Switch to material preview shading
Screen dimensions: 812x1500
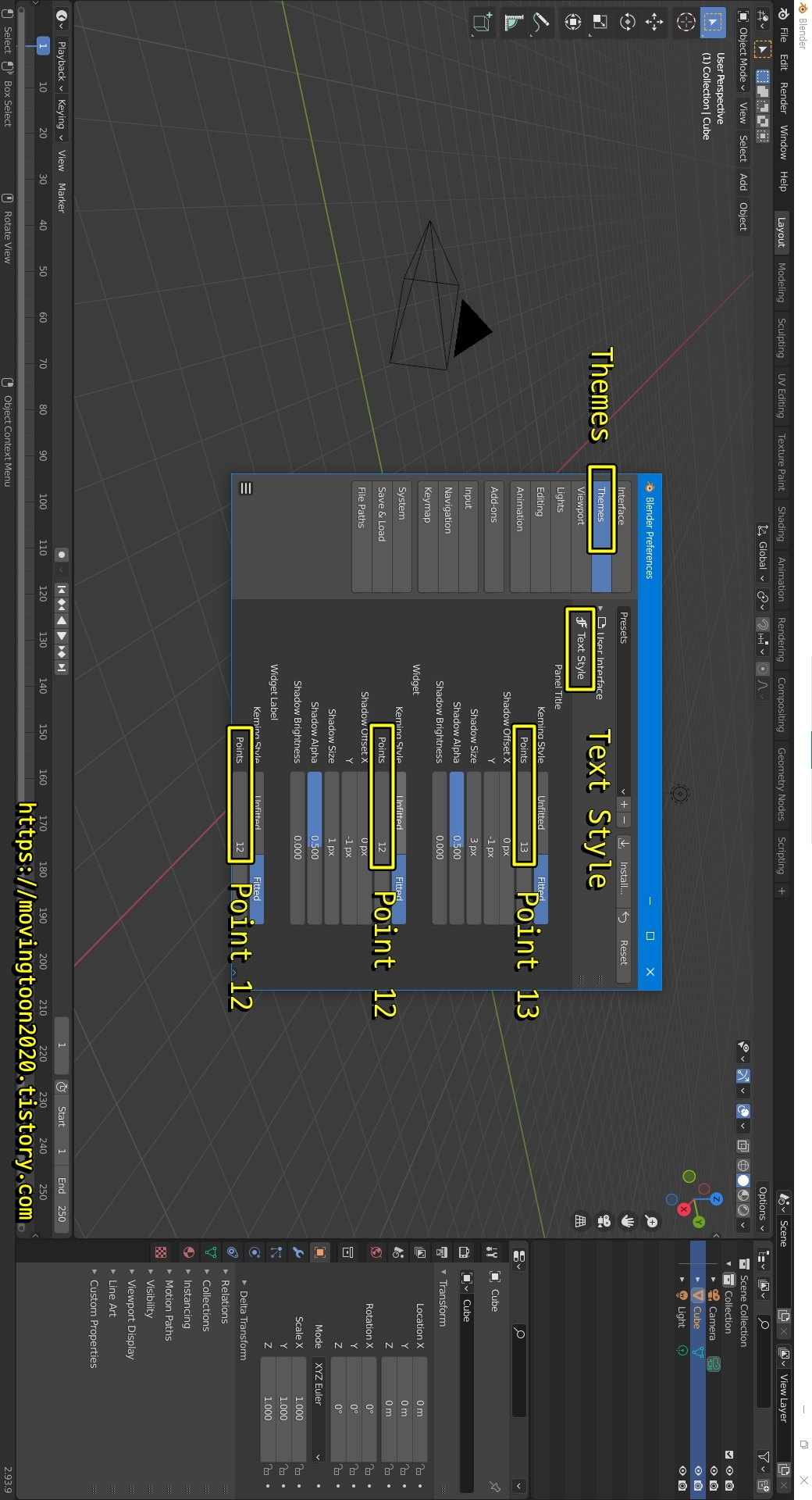[x=743, y=1195]
